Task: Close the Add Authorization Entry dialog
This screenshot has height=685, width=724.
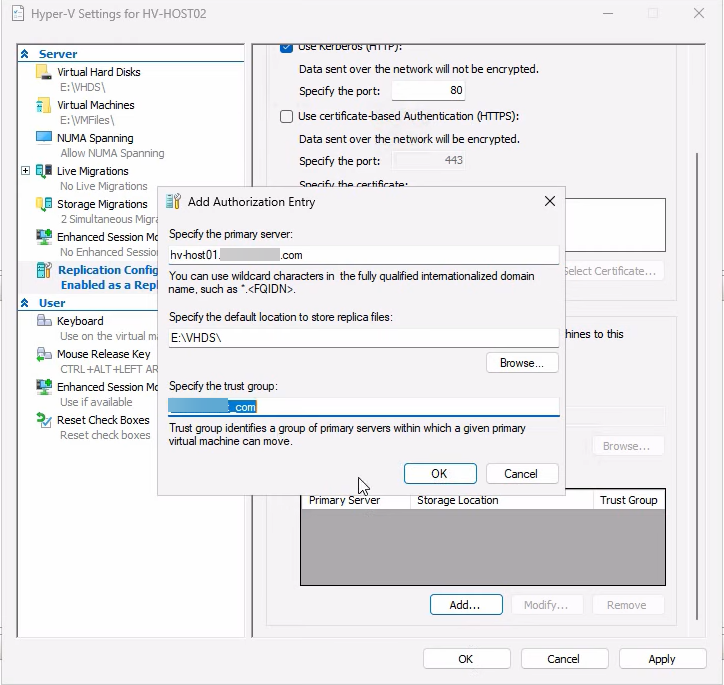Action: (549, 201)
